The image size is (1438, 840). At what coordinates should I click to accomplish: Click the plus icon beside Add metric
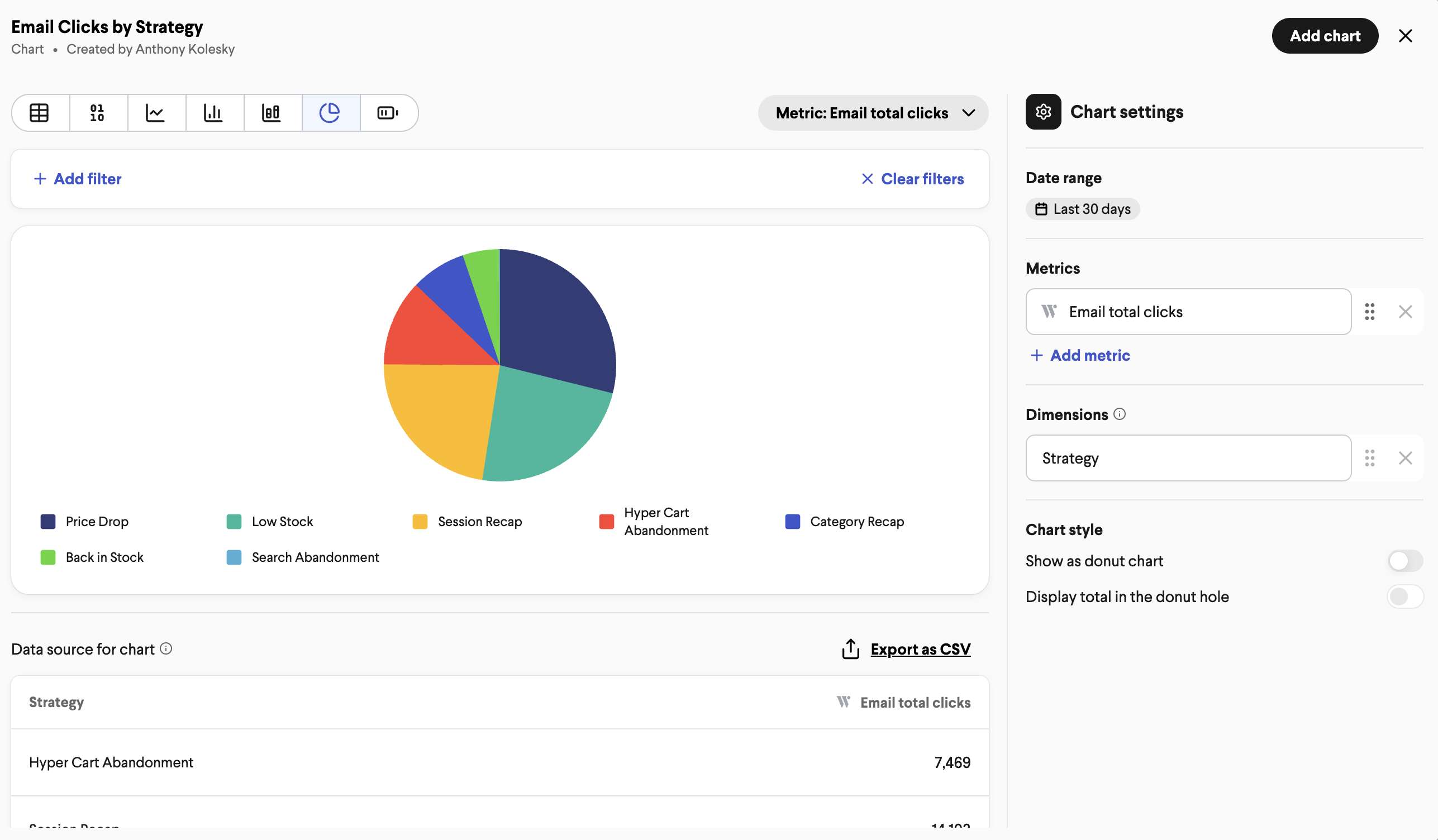[x=1037, y=355]
